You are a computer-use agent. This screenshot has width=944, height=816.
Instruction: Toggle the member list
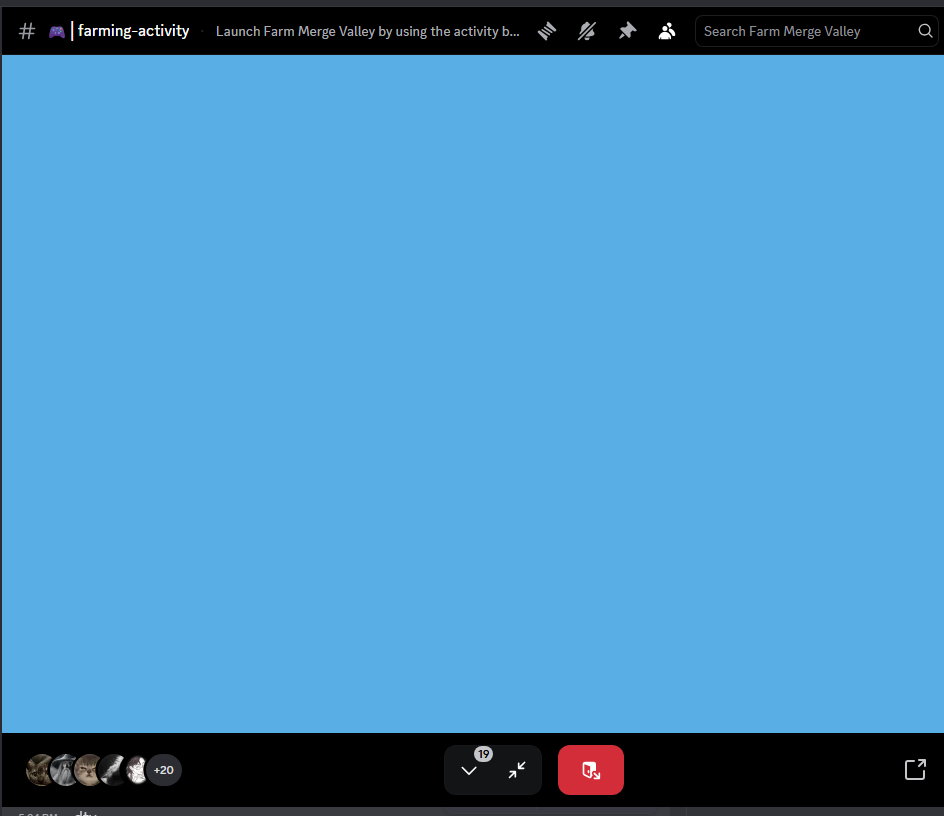tap(667, 31)
